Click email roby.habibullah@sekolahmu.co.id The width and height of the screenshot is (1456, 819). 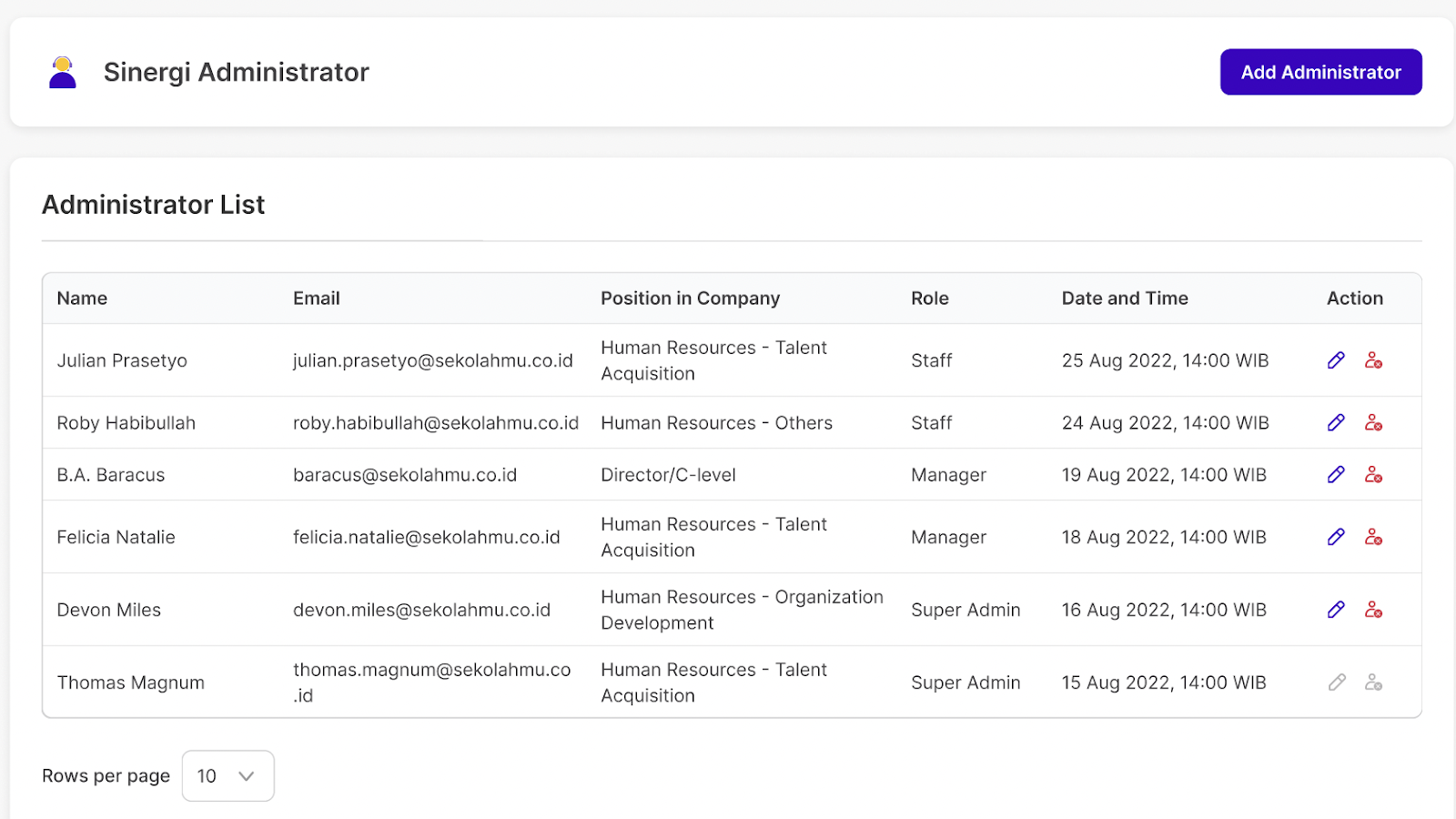coord(436,423)
